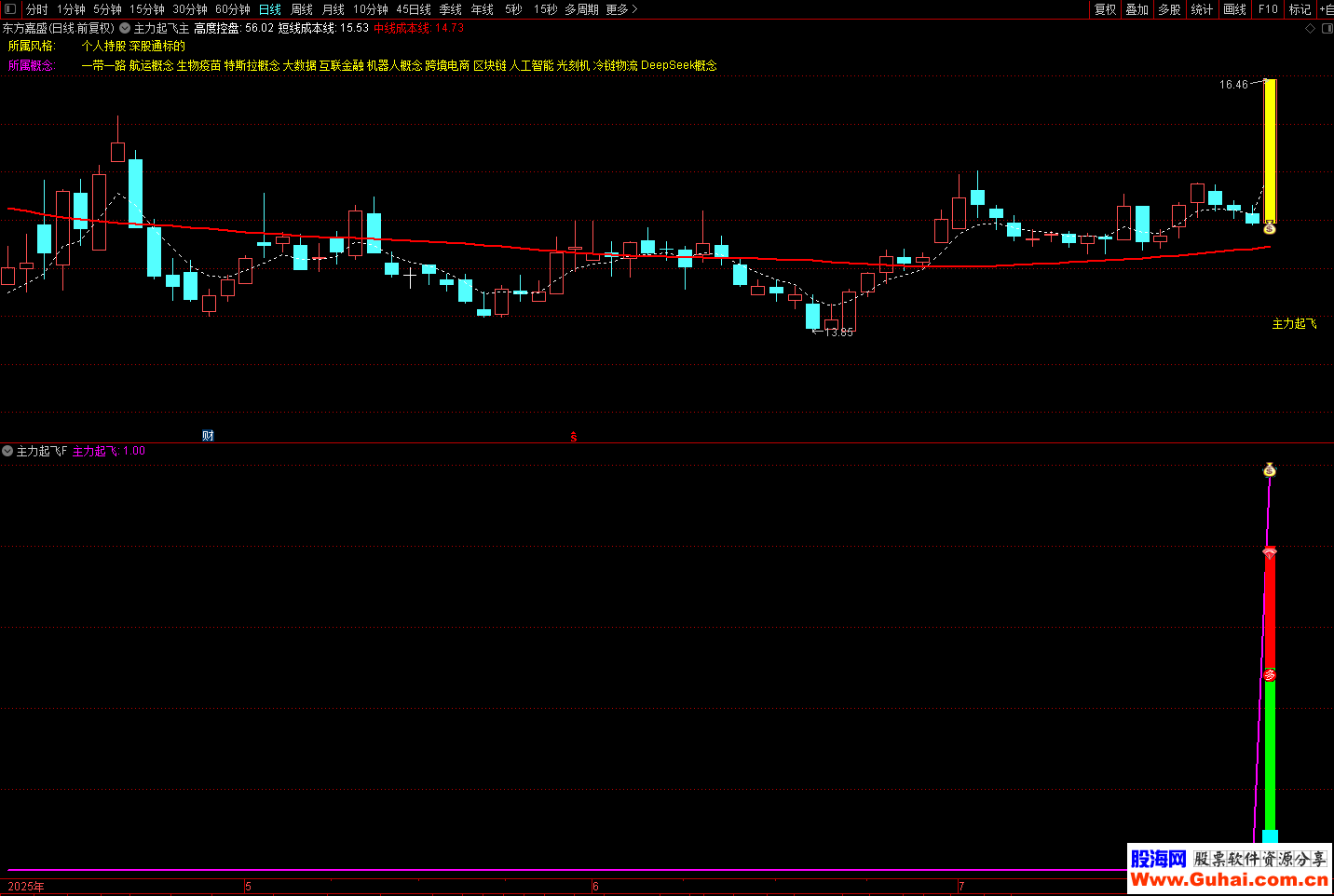Viewport: 1334px width, 896px height.
Task: Click the 13.85 low price label
Action: click(838, 332)
